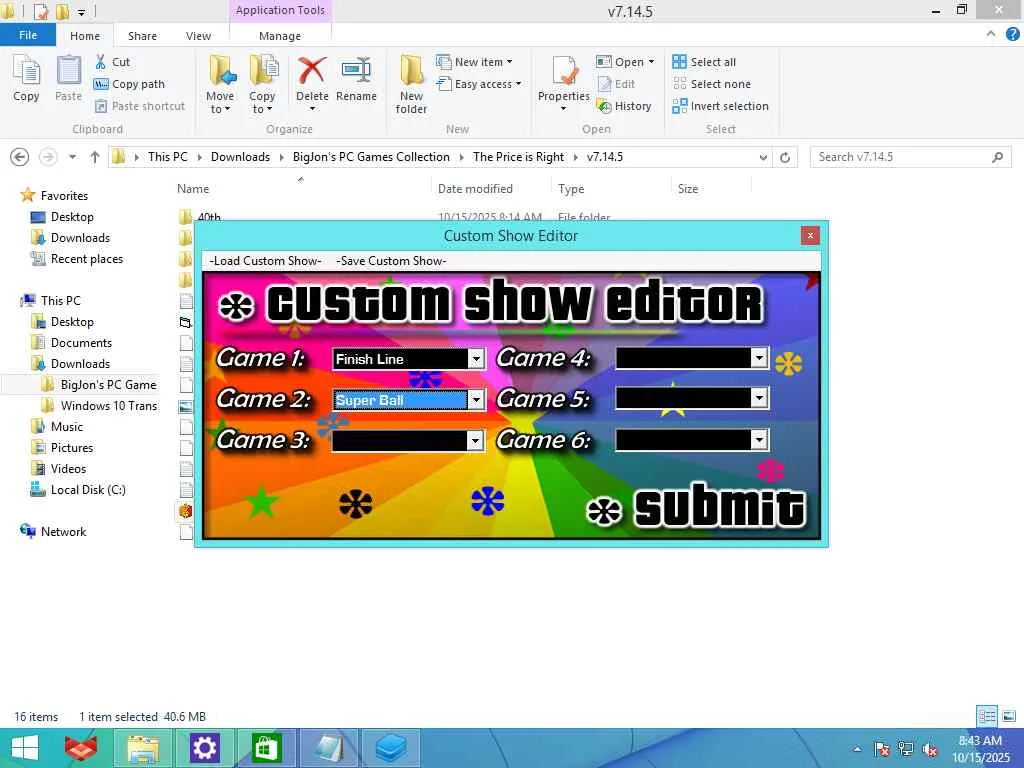Image resolution: width=1024 pixels, height=768 pixels.
Task: Select Documents under This PC
Action: 72,343
